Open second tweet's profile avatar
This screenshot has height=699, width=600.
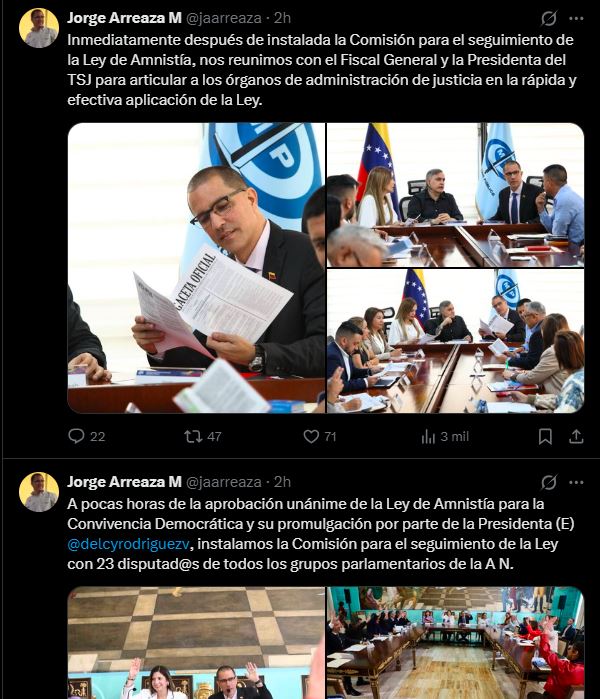point(39,492)
